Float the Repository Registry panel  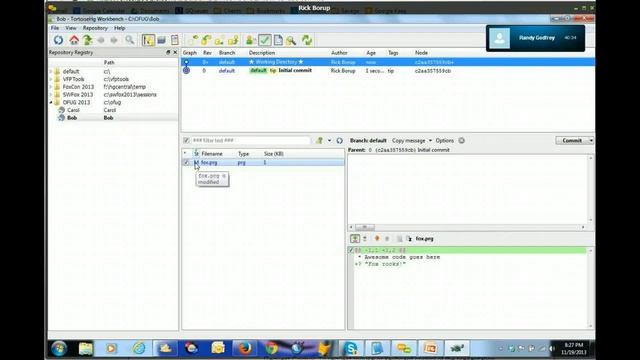point(168,52)
